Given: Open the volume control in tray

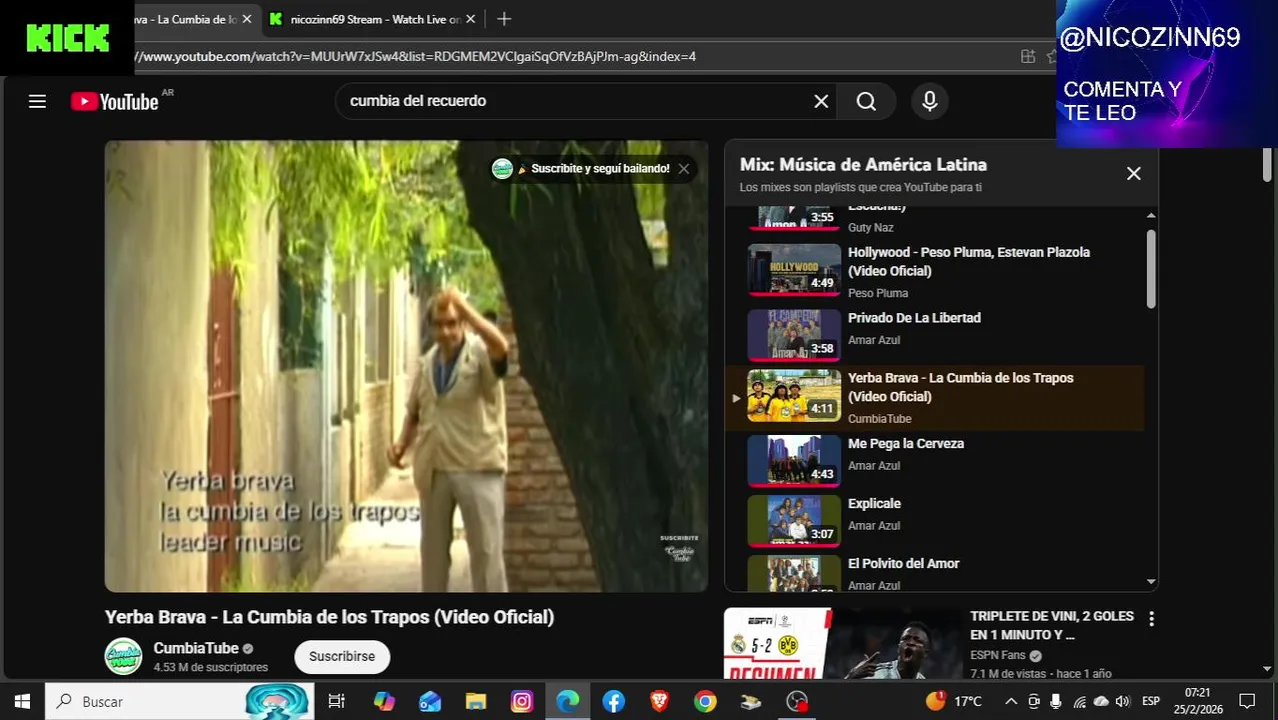Looking at the screenshot, I should [1122, 701].
